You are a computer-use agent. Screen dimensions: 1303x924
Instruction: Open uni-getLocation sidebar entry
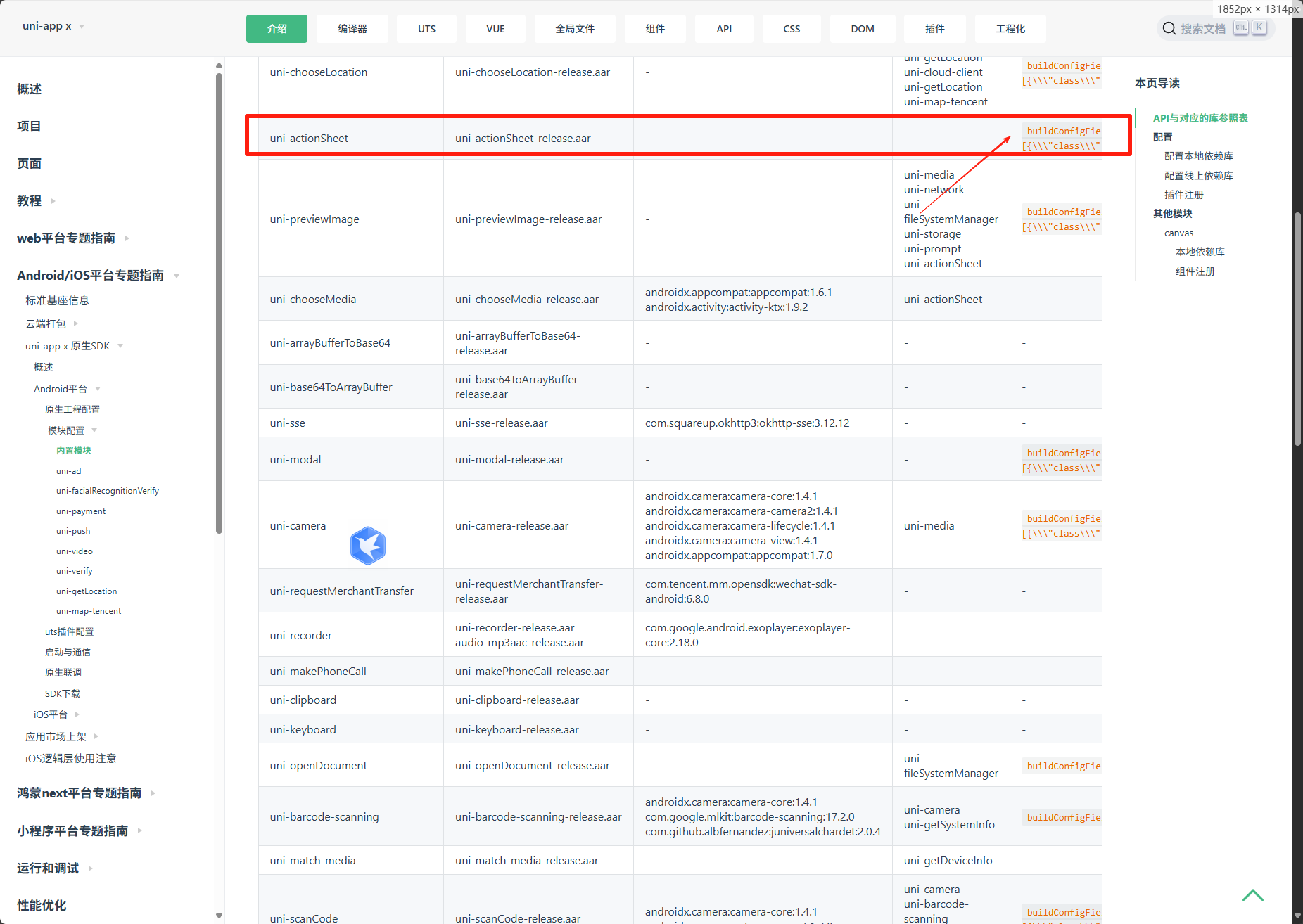(x=87, y=591)
